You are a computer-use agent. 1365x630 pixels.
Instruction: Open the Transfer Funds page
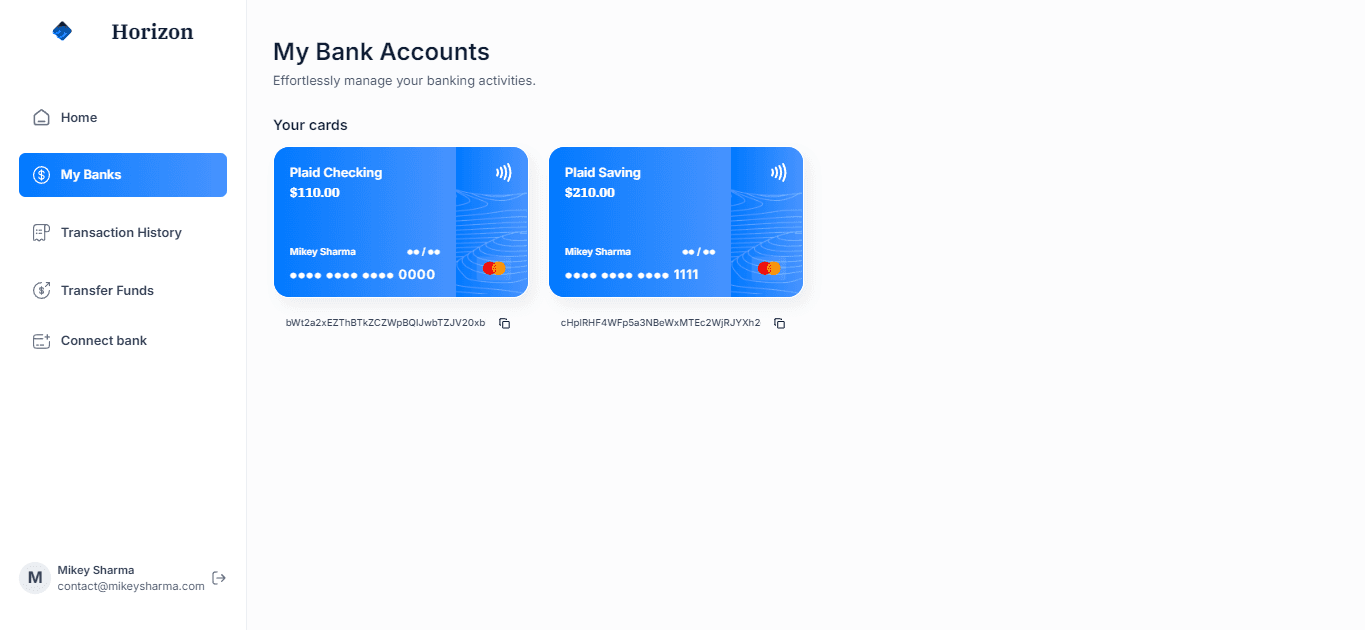(x=123, y=291)
